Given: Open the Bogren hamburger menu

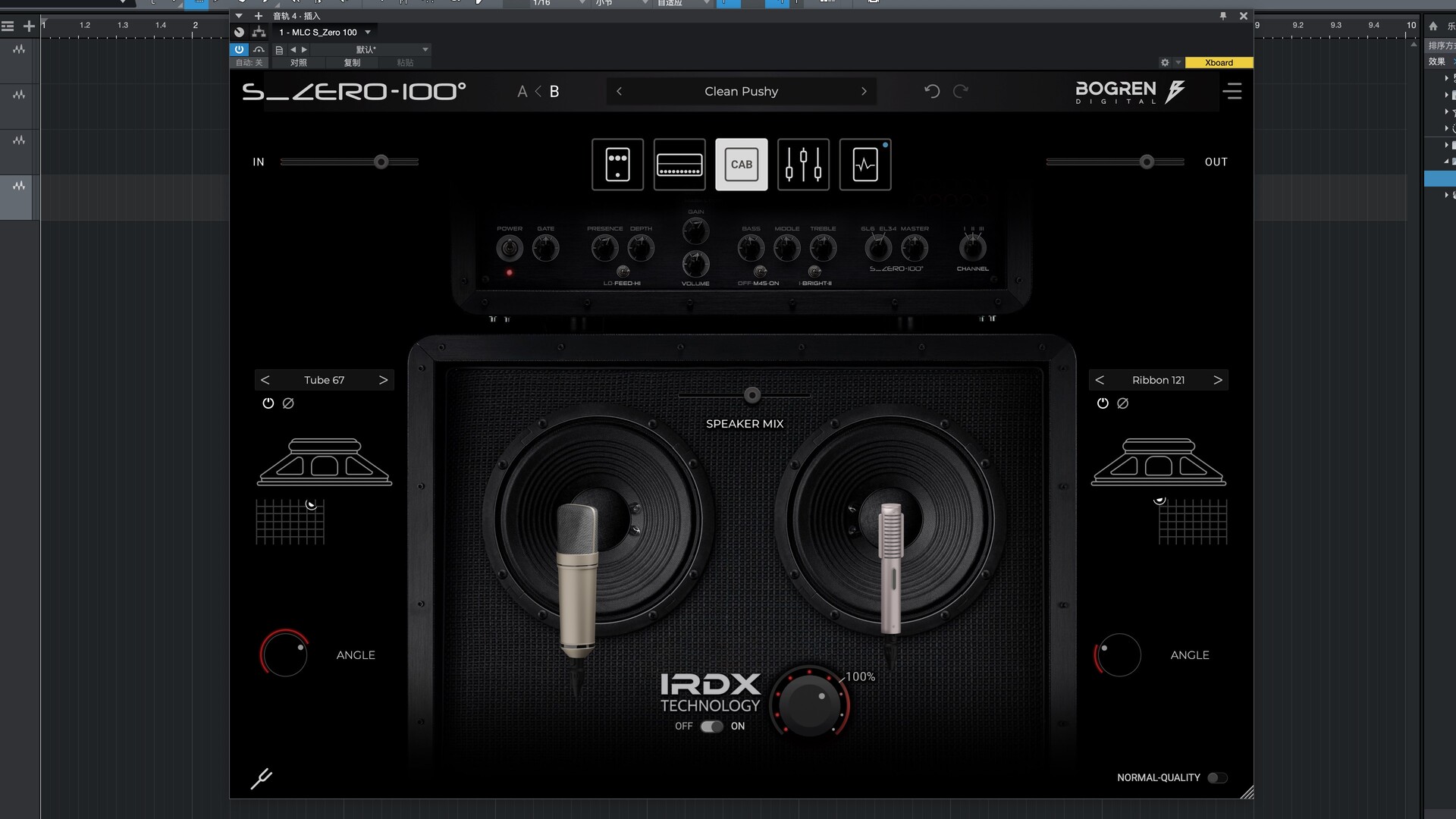Looking at the screenshot, I should tap(1232, 91).
